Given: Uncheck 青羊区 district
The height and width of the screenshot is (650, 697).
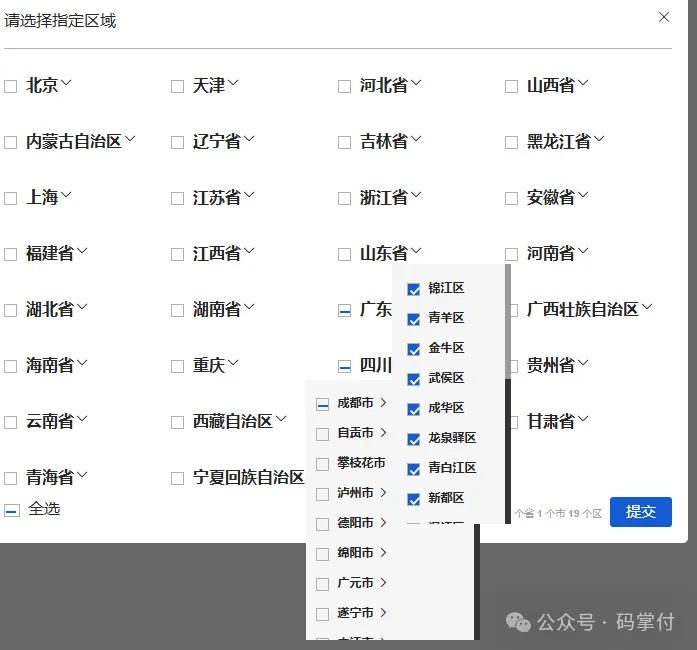Looking at the screenshot, I should (413, 319).
